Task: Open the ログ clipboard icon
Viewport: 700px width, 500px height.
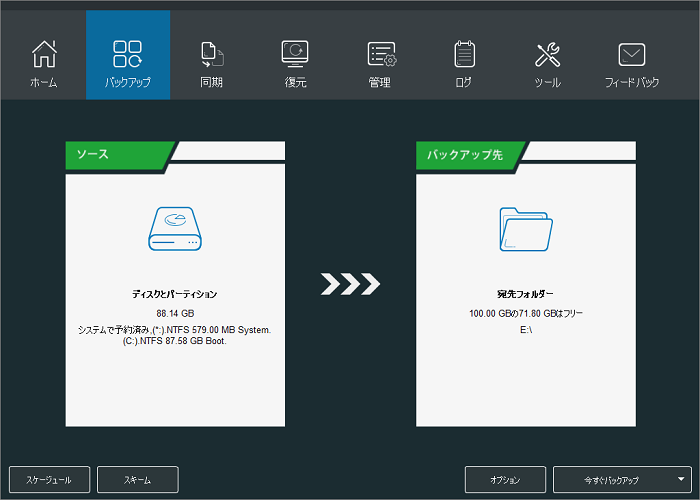Action: pyautogui.click(x=464, y=54)
